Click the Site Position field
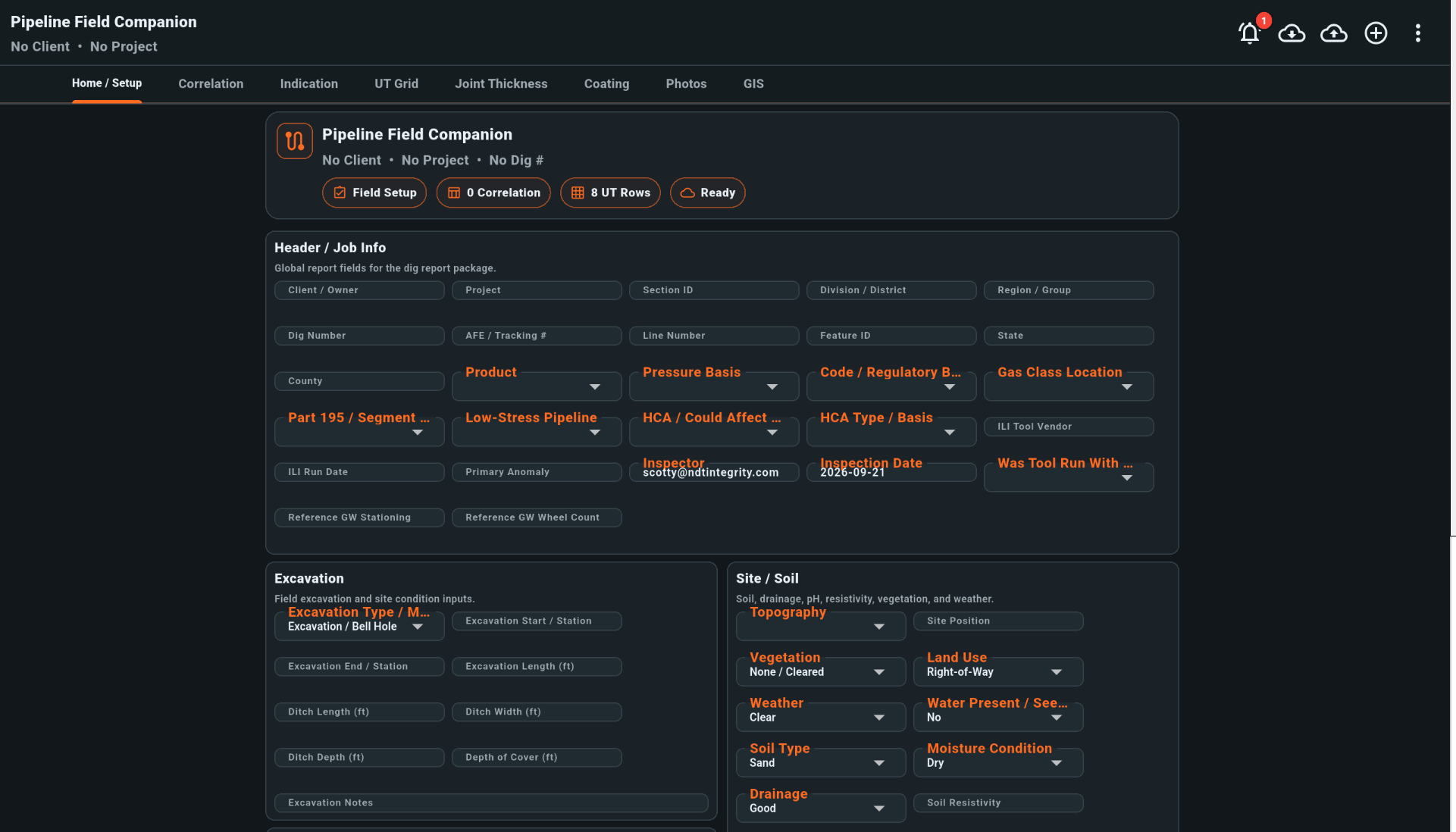Viewport: 1456px width, 832px height. 998,621
